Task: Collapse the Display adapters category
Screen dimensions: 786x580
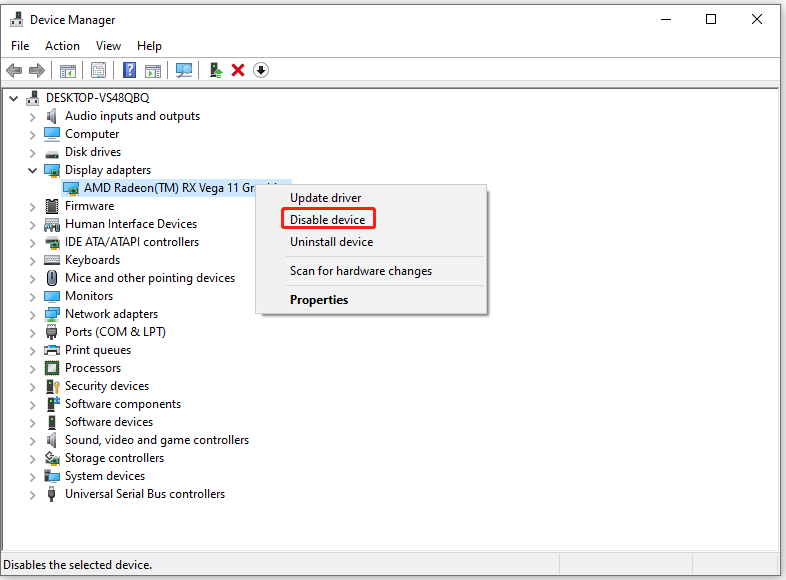Action: click(x=32, y=170)
